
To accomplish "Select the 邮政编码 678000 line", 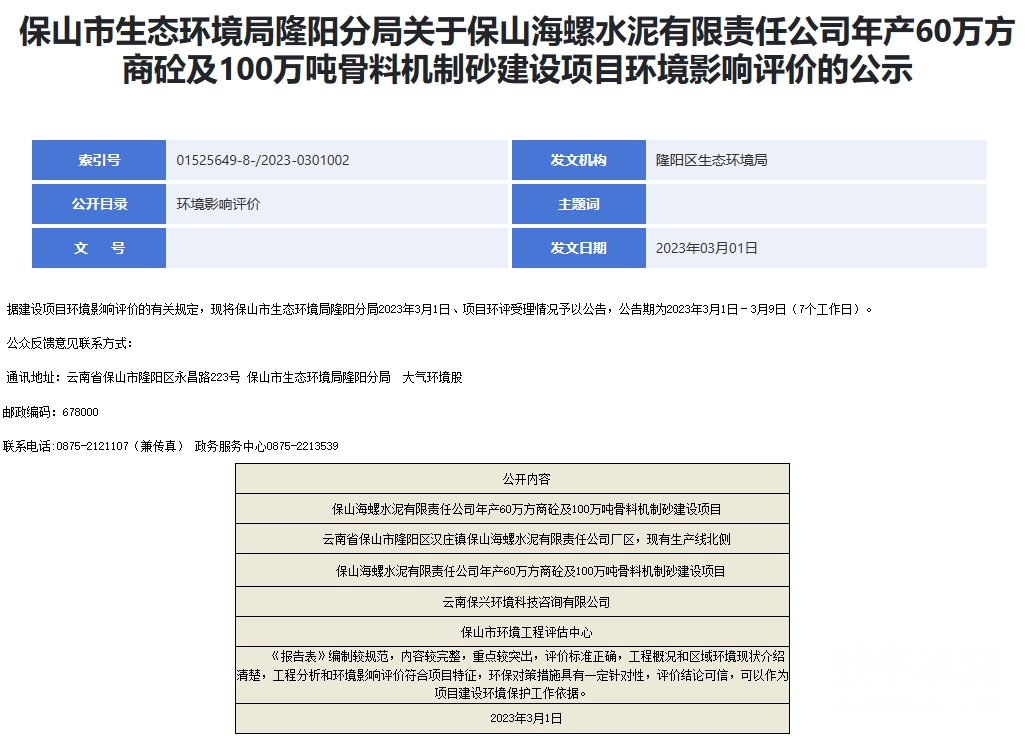I will point(52,412).
